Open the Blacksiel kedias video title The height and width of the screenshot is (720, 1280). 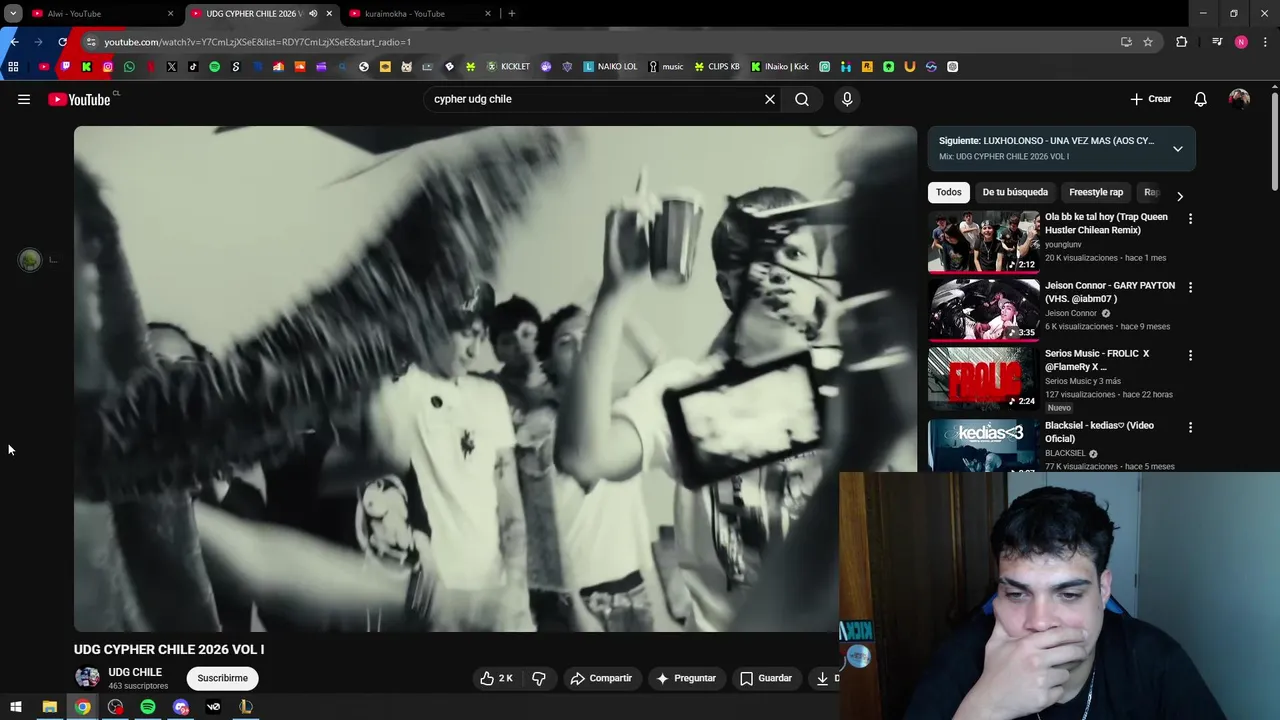tap(1099, 432)
